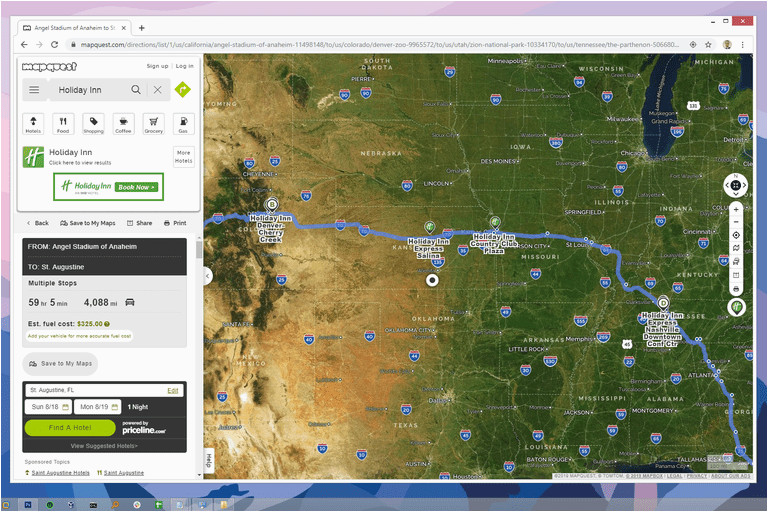Click the sidebar vertical scrollbar
Screen dimensions: 768x512
coord(199,250)
